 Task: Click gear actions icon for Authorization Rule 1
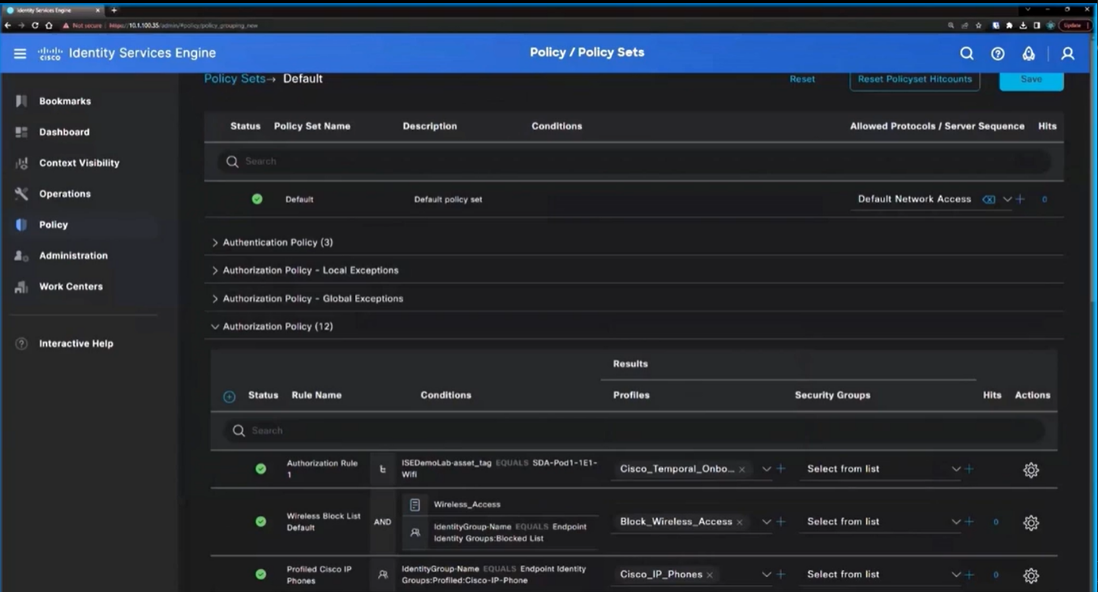coord(1031,470)
